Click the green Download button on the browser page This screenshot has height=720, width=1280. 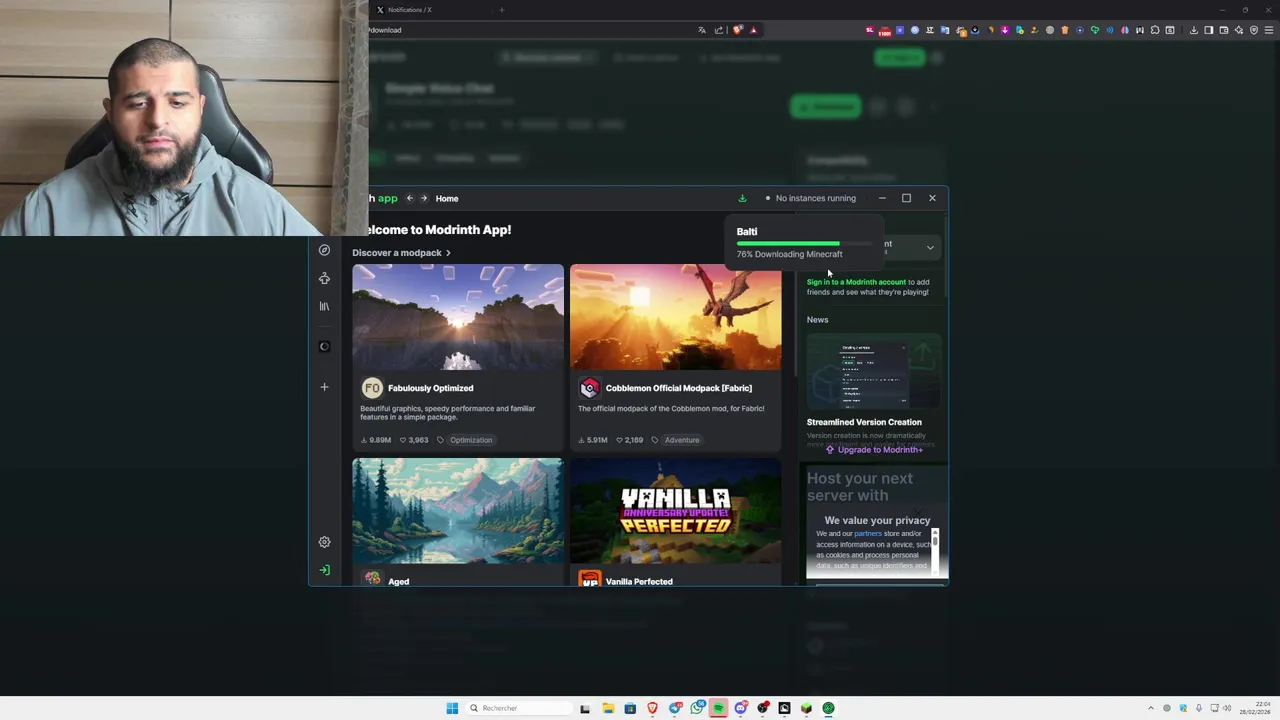tap(825, 107)
